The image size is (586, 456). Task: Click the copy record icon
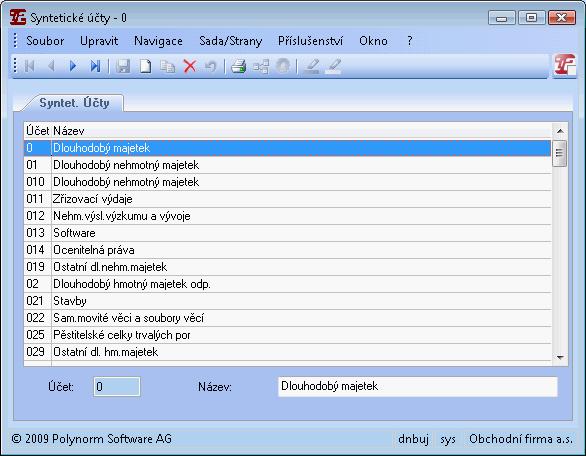coord(168,67)
